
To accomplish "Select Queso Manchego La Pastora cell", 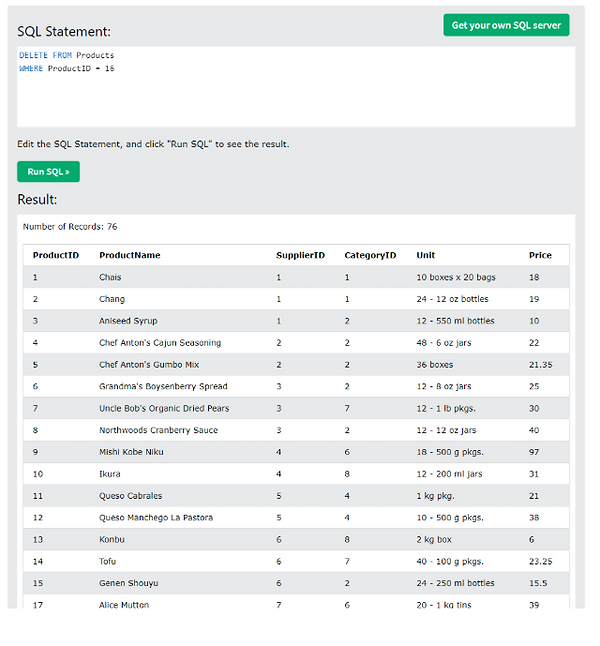I will (x=156, y=517).
